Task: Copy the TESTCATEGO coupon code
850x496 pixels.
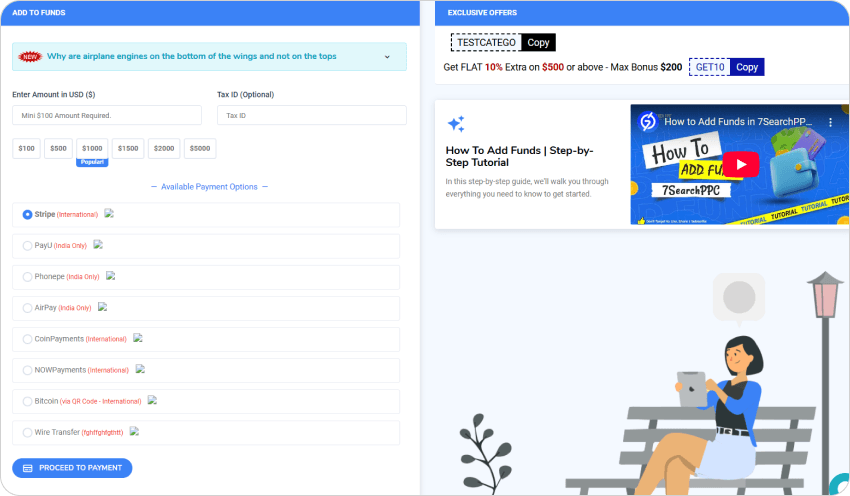Action: pos(538,43)
